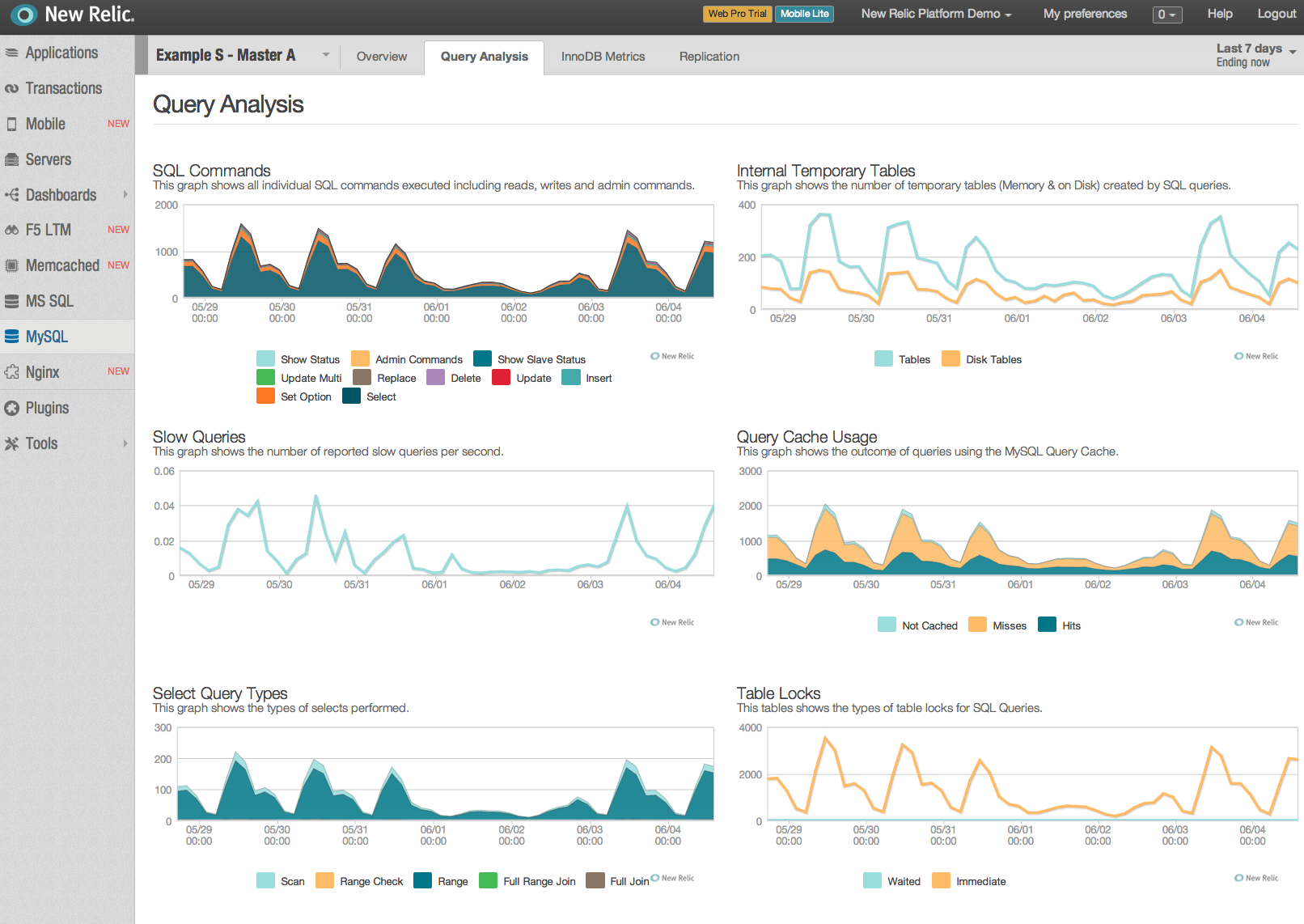Switch to the InnoDB Metrics tab
This screenshot has width=1304, height=924.
(603, 57)
